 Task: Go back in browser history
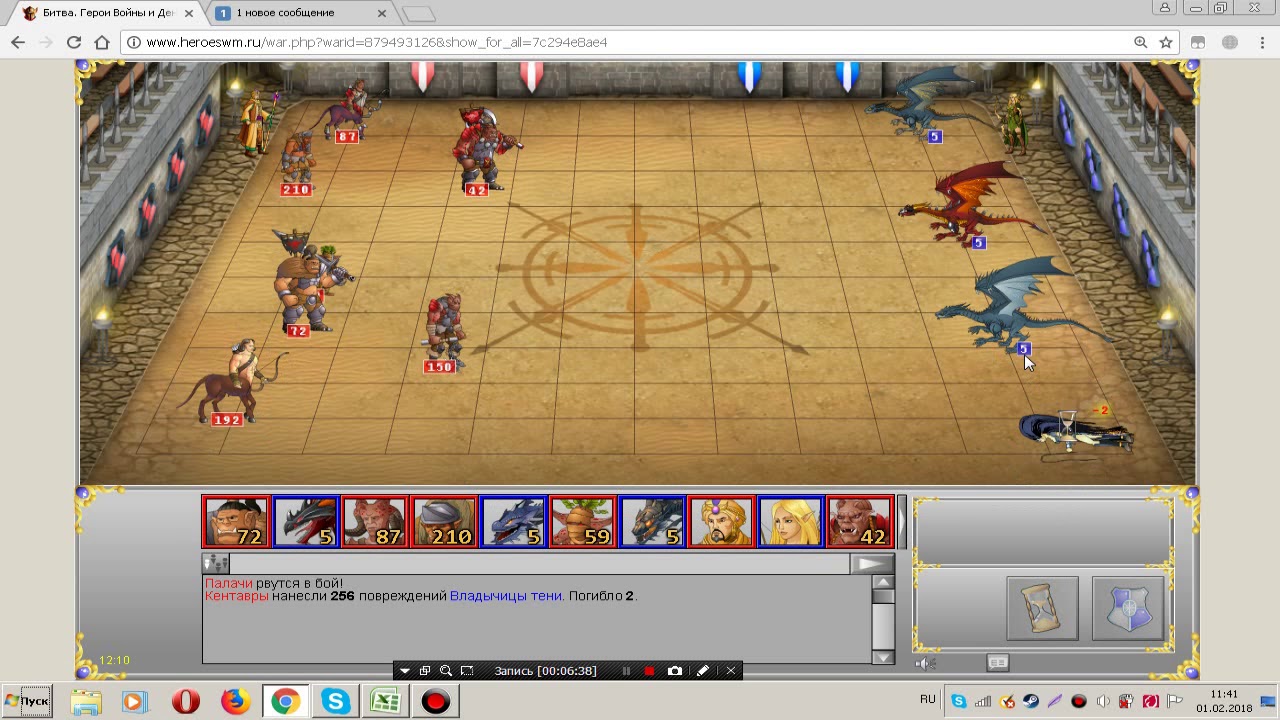pyautogui.click(x=18, y=42)
